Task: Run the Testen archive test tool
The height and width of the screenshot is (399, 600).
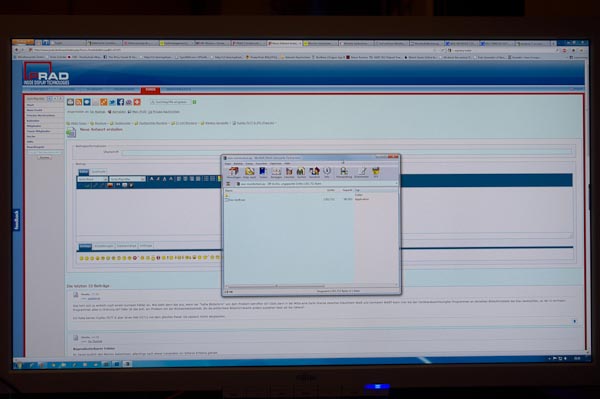Action: [263, 172]
